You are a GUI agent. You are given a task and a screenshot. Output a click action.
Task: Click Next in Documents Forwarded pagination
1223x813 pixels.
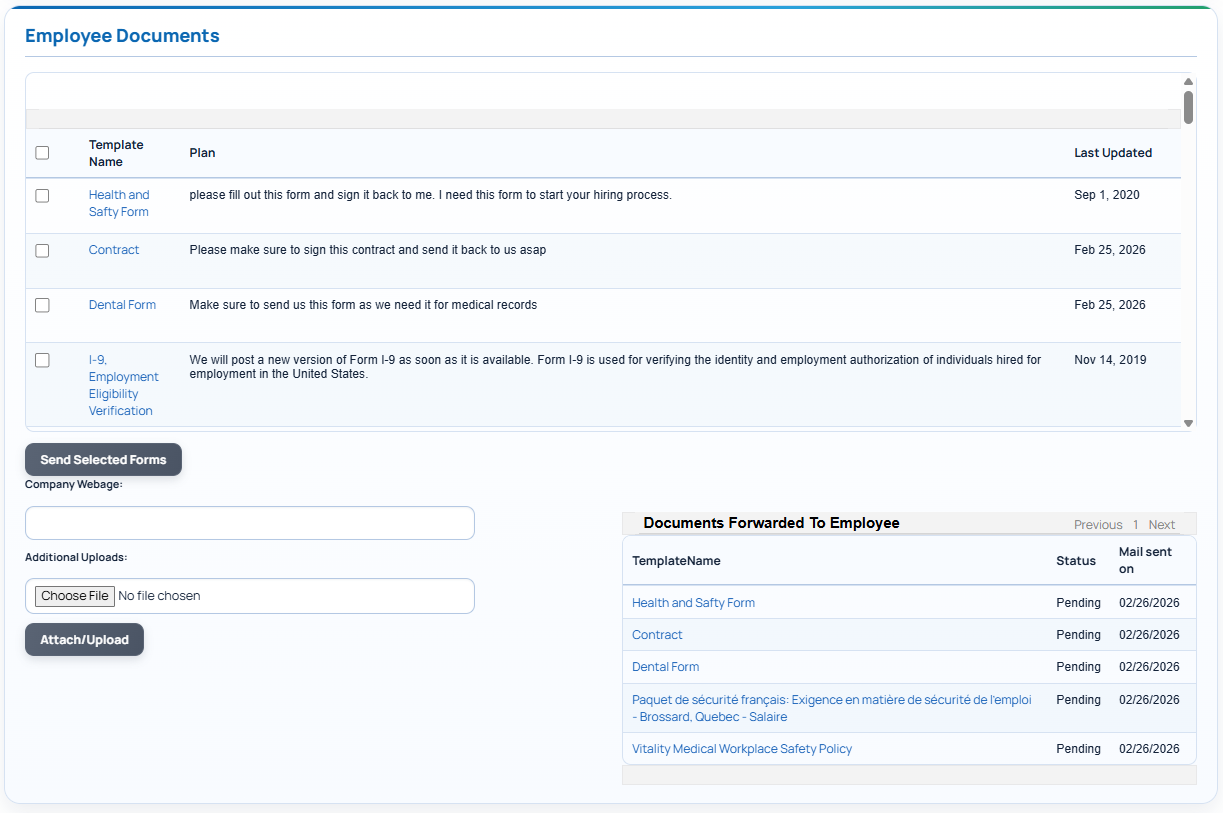tap(1161, 524)
